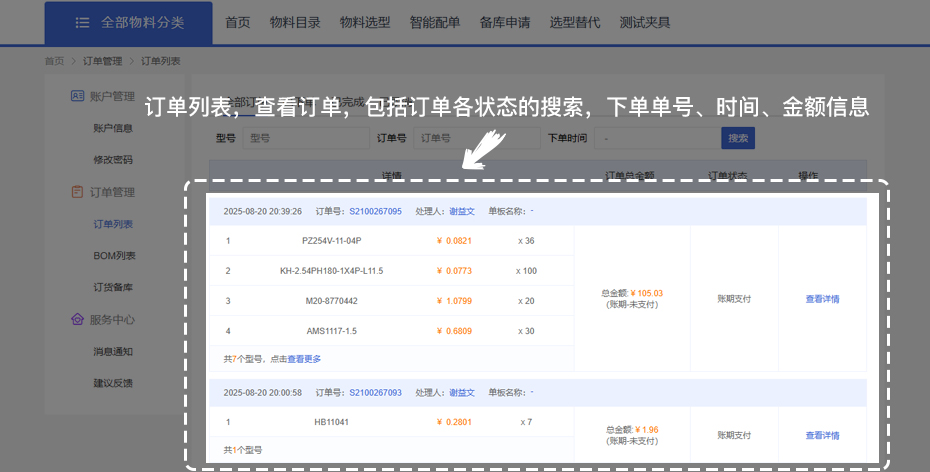Click the 型号 search input field
Image resolution: width=930 pixels, height=472 pixels.
click(306, 139)
